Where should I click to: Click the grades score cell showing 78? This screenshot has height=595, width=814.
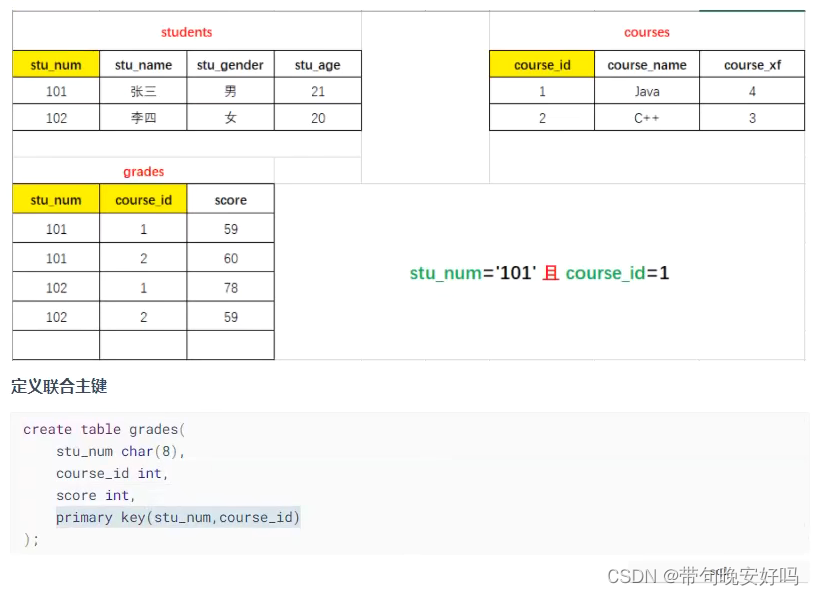(230, 287)
